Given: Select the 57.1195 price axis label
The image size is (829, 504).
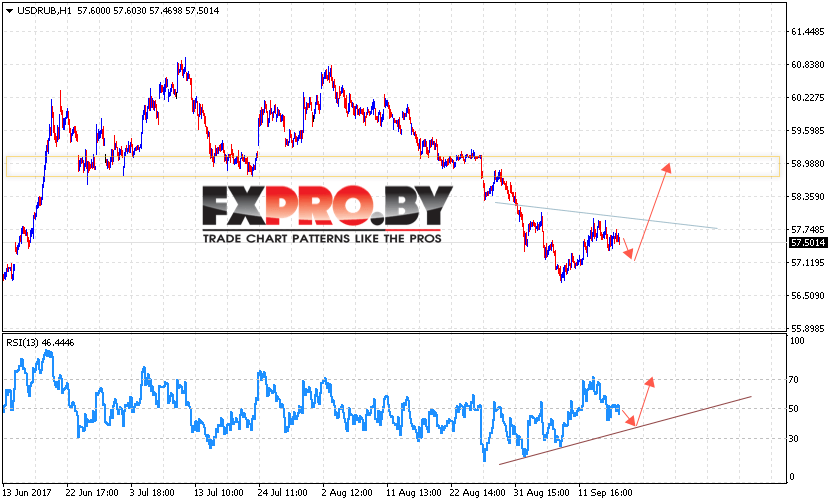Looking at the screenshot, I should (x=807, y=262).
